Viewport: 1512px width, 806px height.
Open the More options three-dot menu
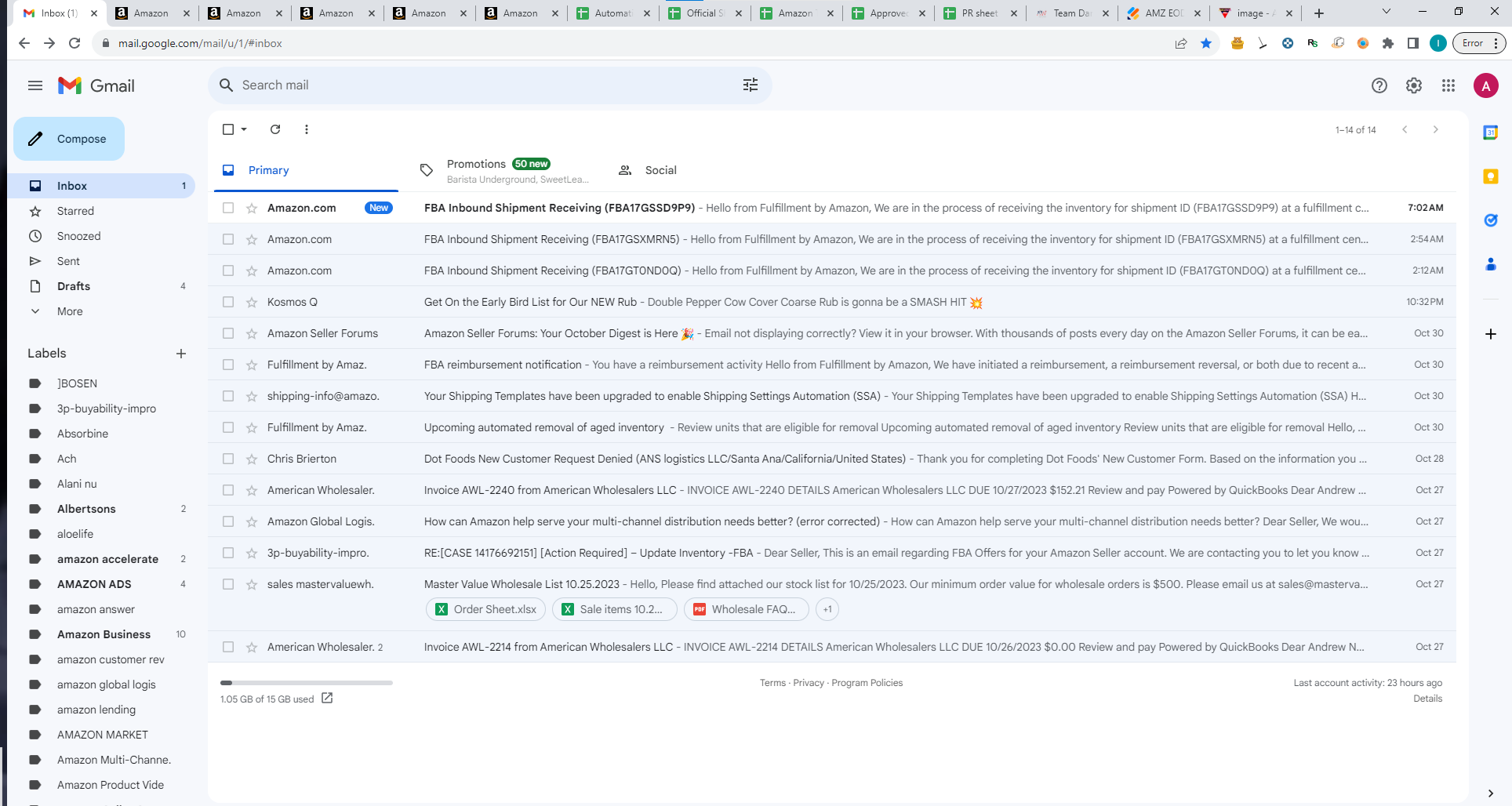coord(307,129)
